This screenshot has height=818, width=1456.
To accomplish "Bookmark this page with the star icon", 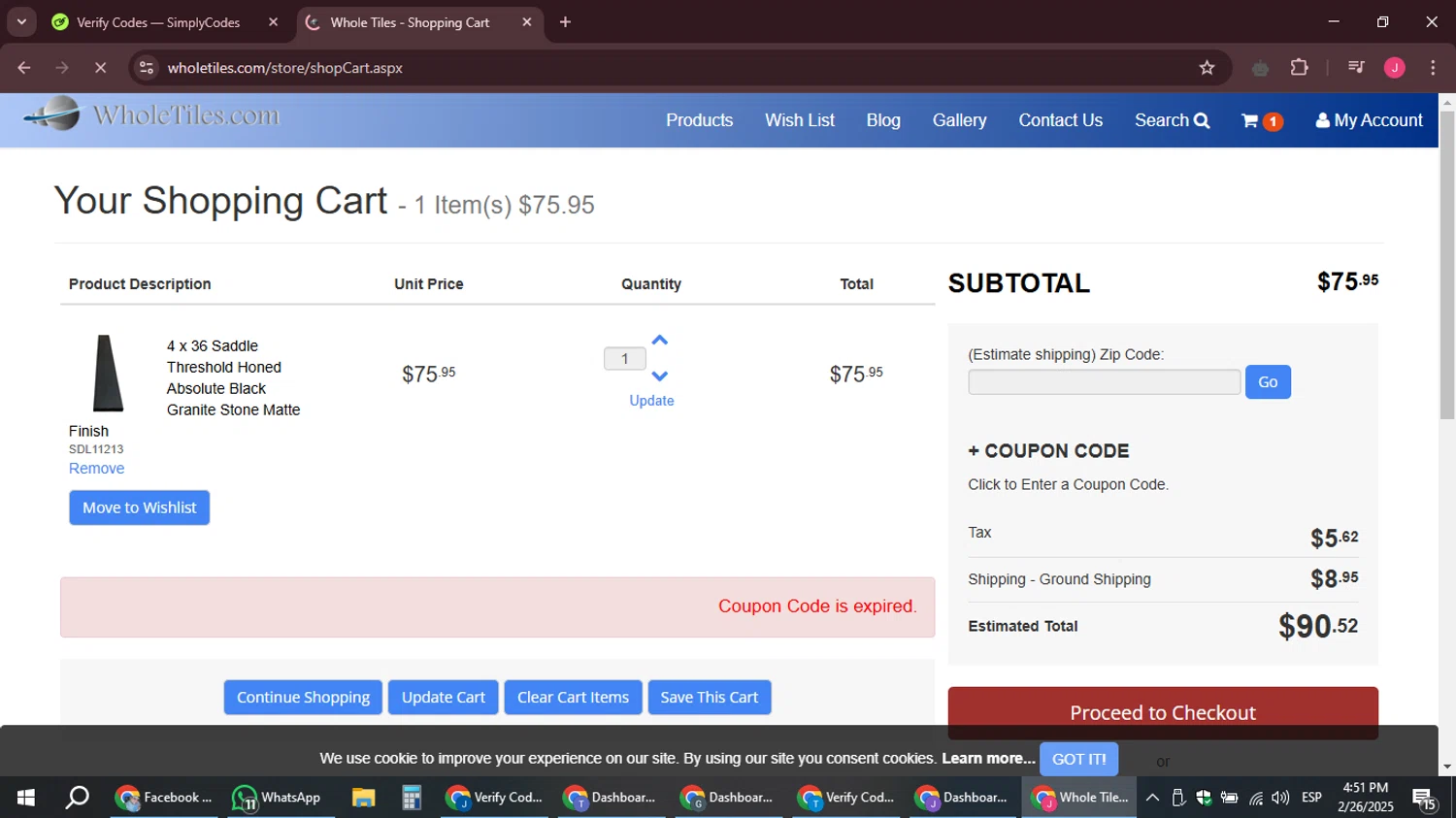I will (1207, 68).
